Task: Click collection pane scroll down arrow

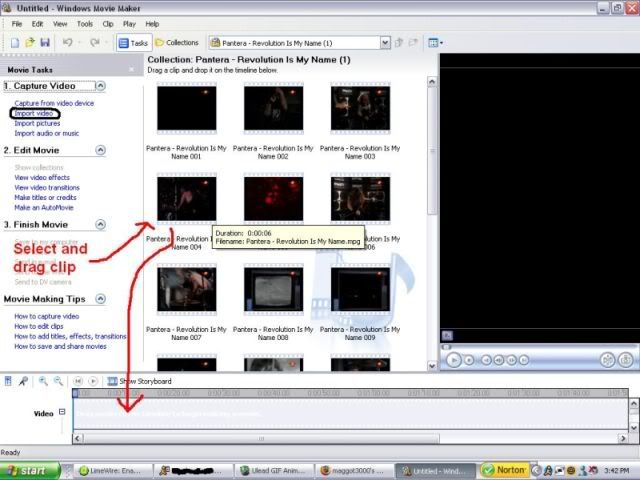Action: [x=432, y=366]
